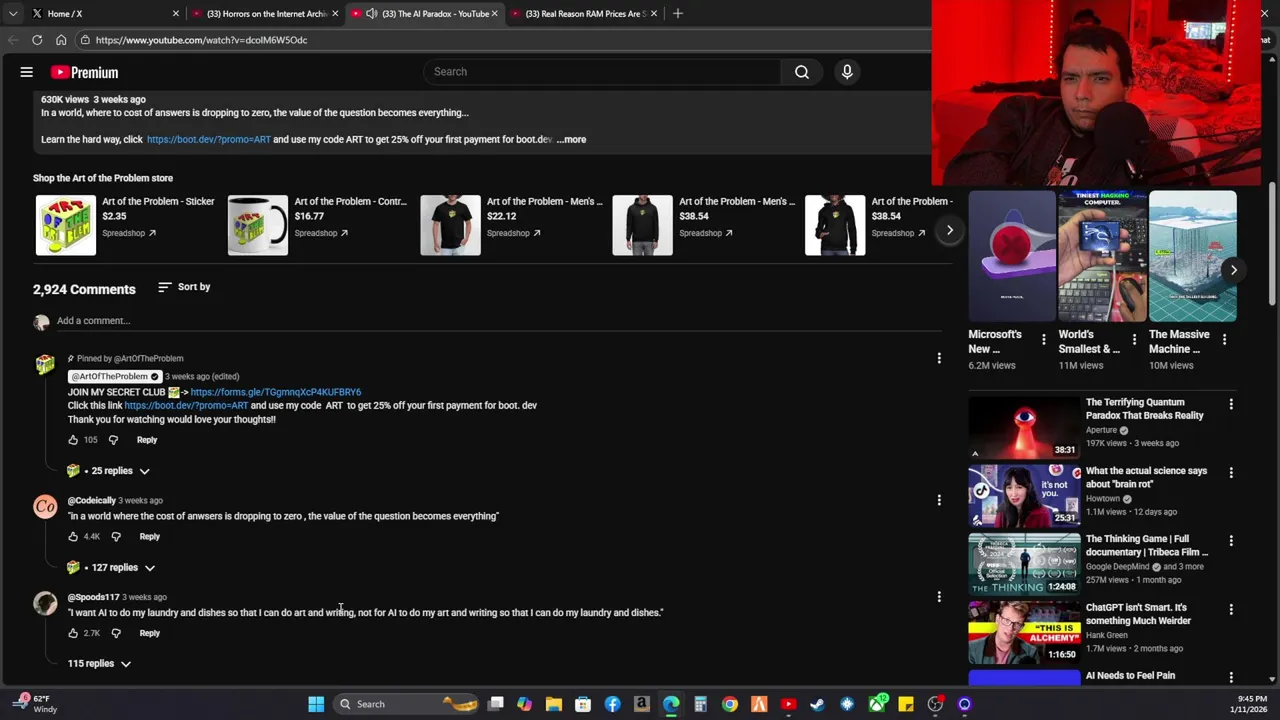This screenshot has width=1280, height=720.
Task: Open options menu for @Codeically comment
Action: [x=939, y=500]
